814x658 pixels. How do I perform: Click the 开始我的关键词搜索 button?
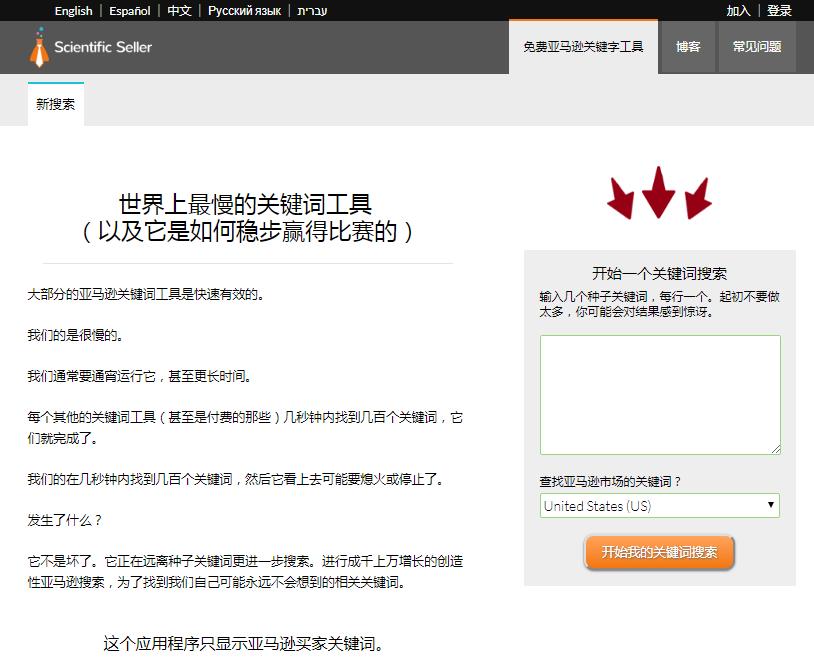point(659,552)
